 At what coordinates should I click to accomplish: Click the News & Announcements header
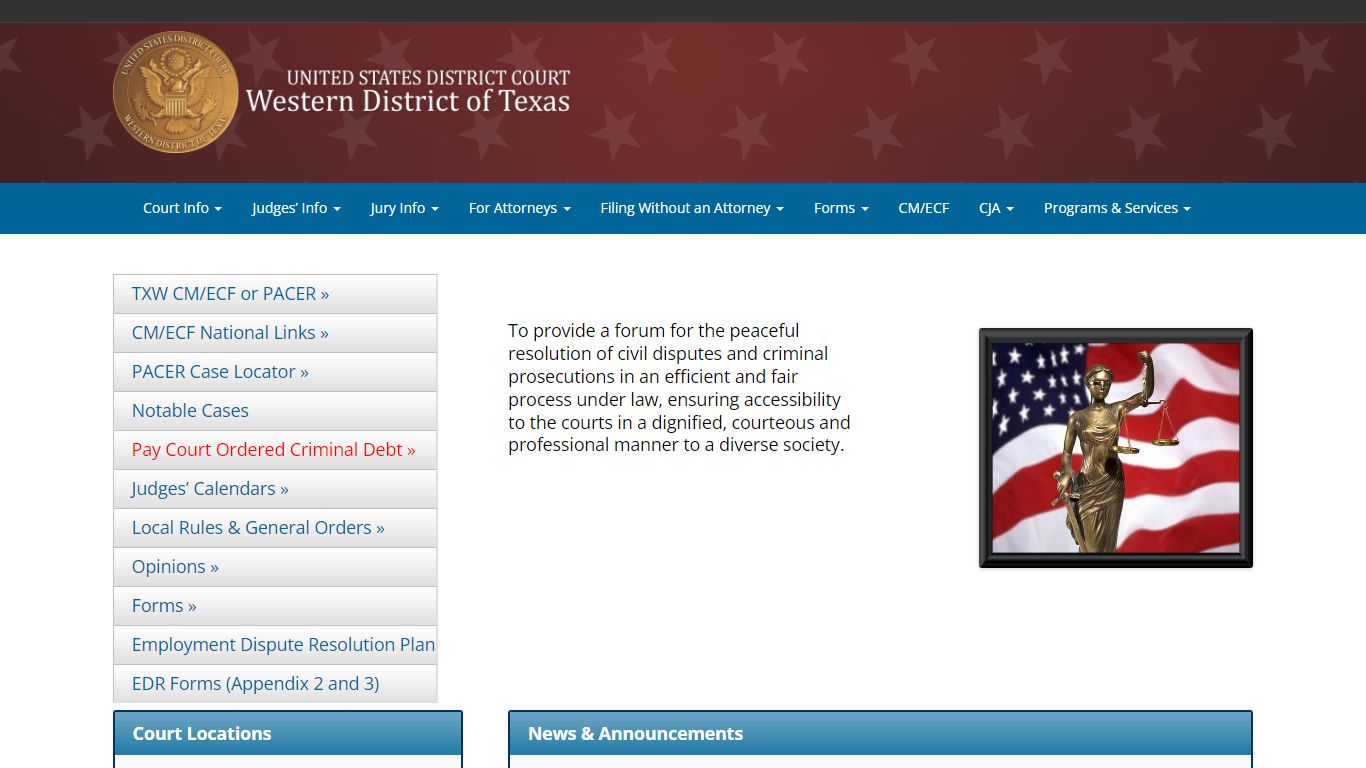click(x=880, y=734)
